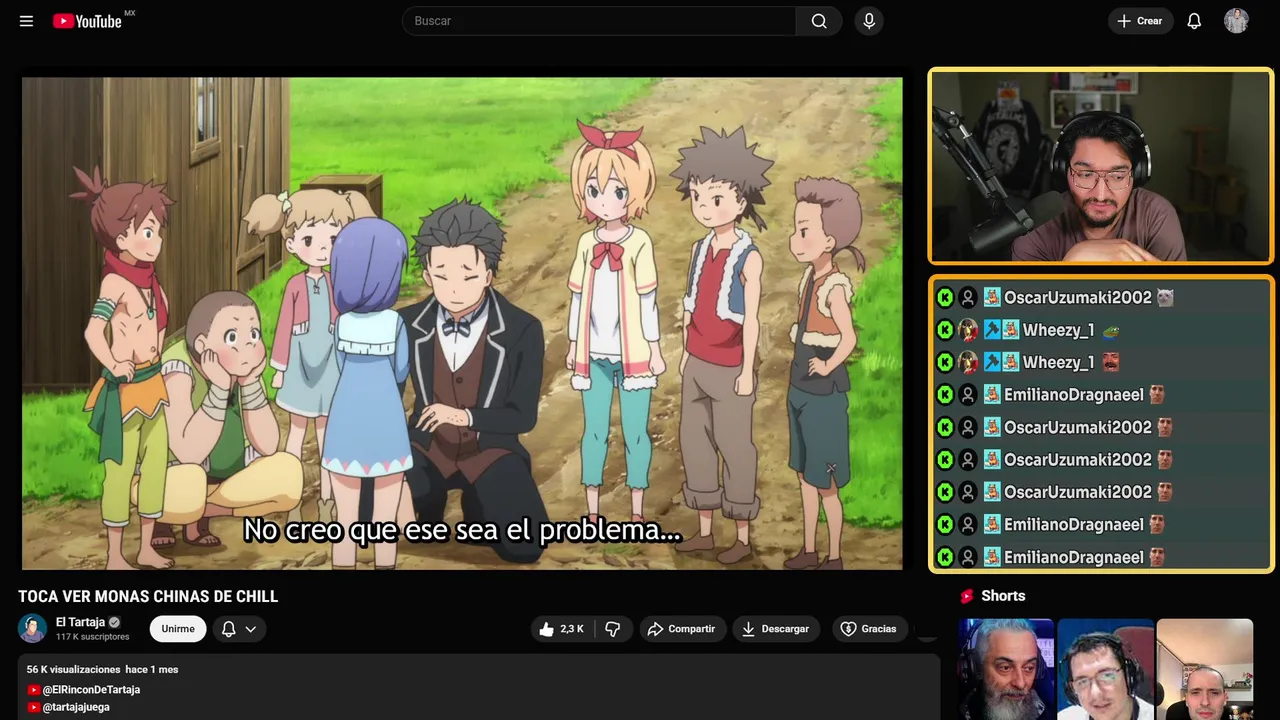Click the Shorts section heading
Viewport: 1280px width, 720px height.
click(1003, 596)
